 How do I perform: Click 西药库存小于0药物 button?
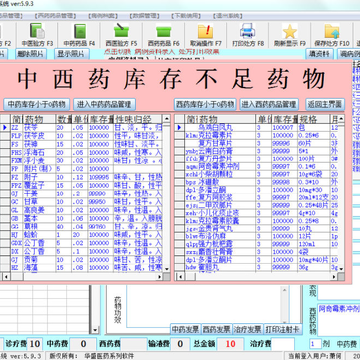(205, 104)
